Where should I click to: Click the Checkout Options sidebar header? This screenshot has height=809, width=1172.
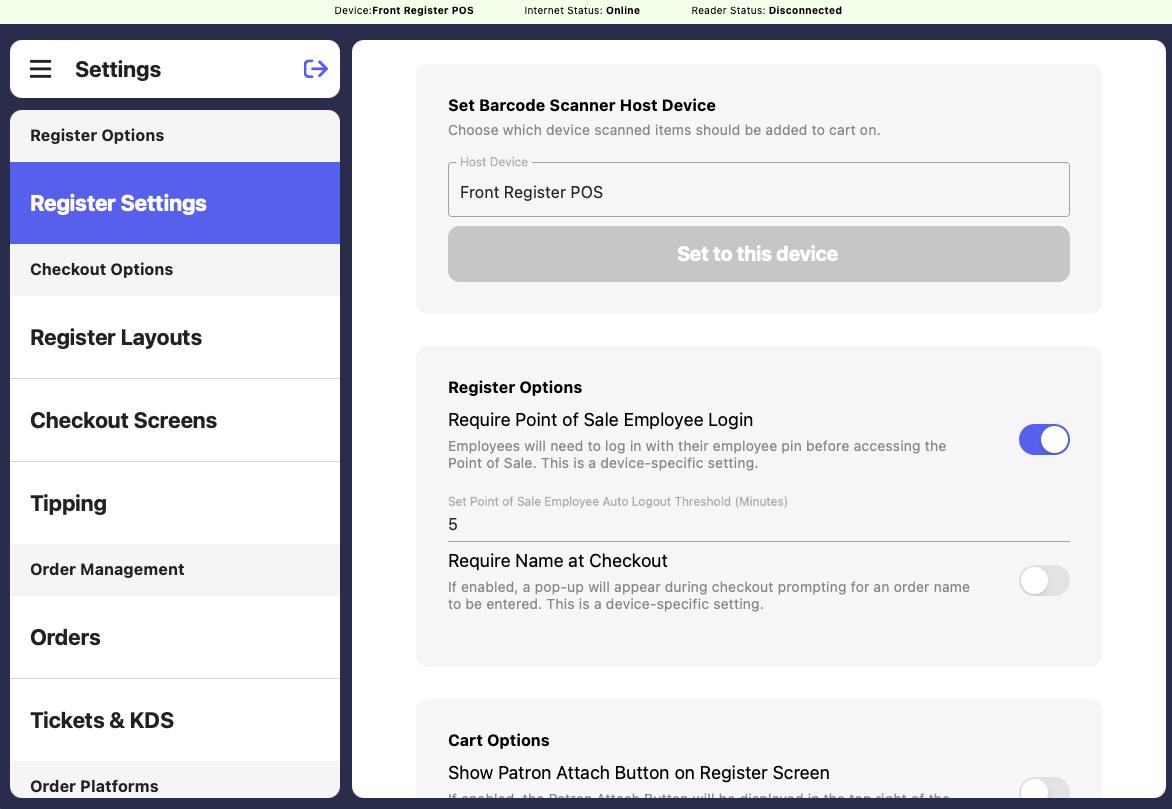coord(175,270)
